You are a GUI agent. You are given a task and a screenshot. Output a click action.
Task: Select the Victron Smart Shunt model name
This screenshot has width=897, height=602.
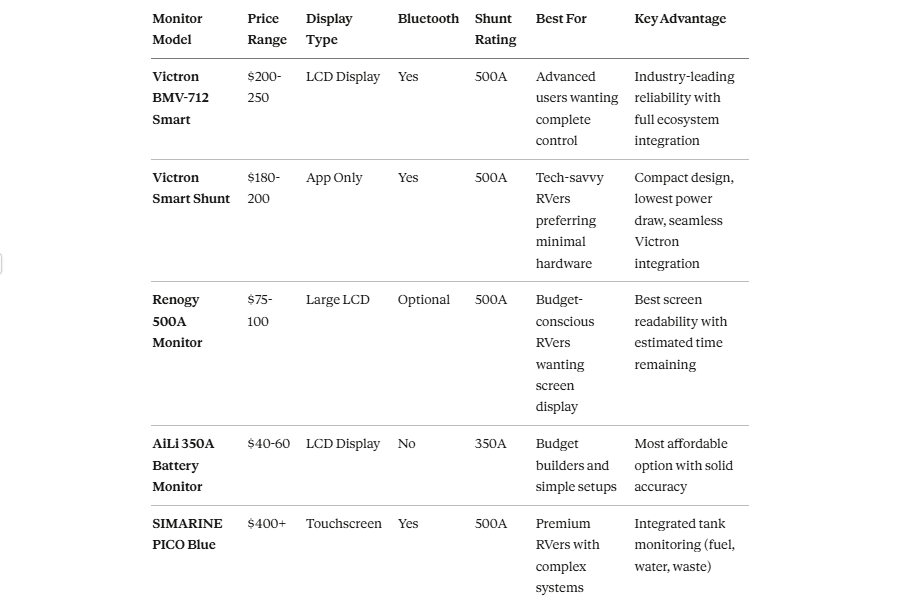coord(191,188)
